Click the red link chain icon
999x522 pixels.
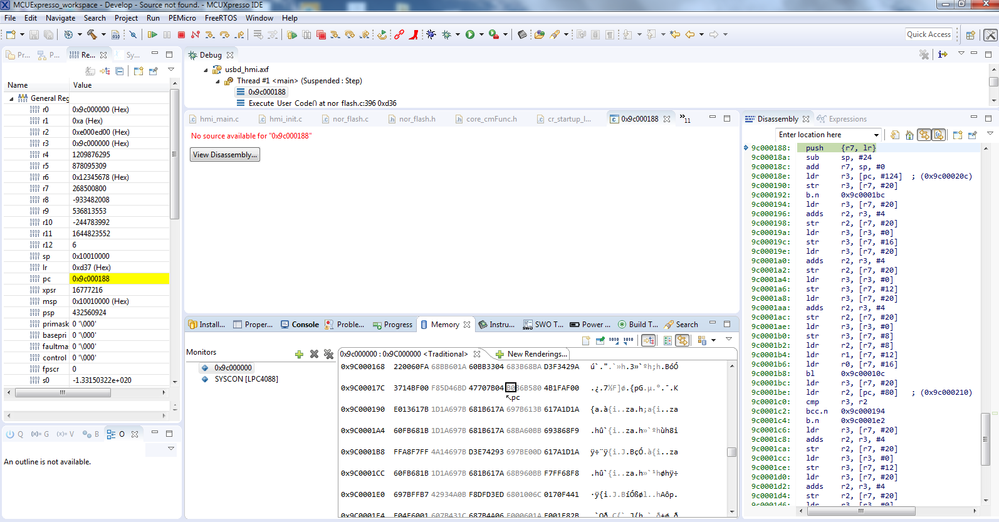click(x=399, y=34)
